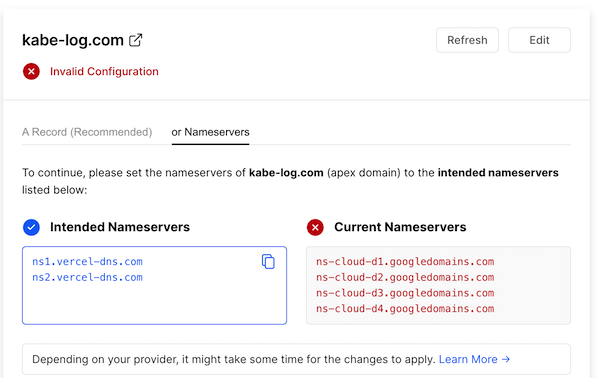Click the Intended Nameservers heading
This screenshot has width=600, height=378.
tap(120, 227)
